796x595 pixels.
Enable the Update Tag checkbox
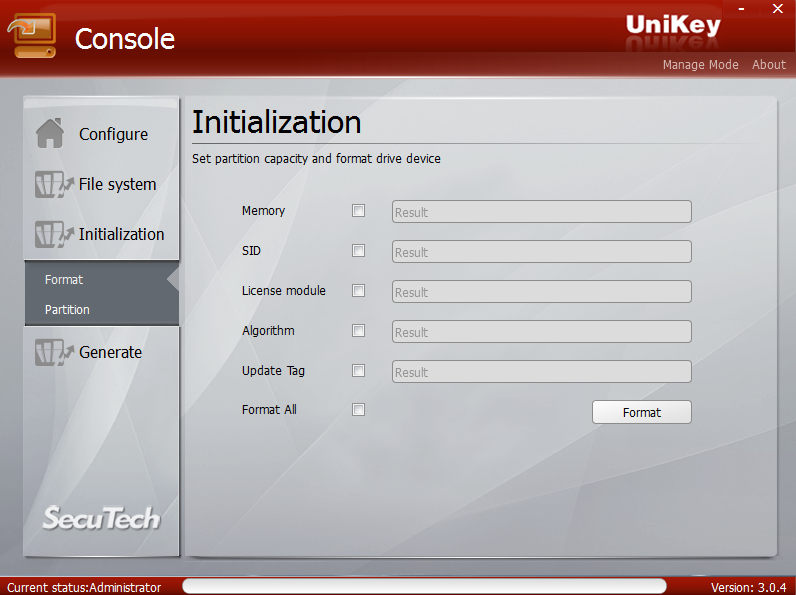[x=358, y=371]
